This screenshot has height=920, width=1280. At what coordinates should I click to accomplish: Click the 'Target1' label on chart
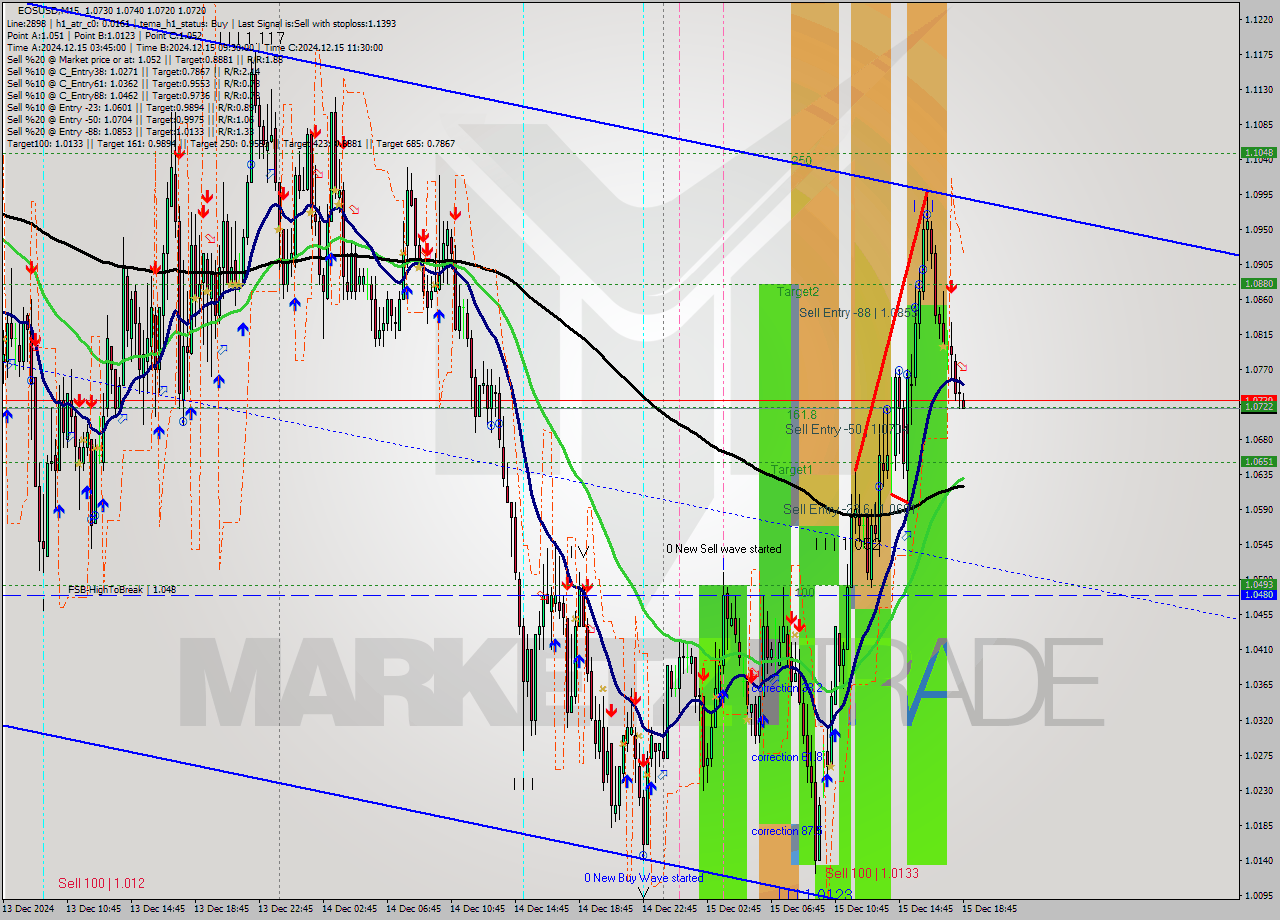click(x=792, y=469)
